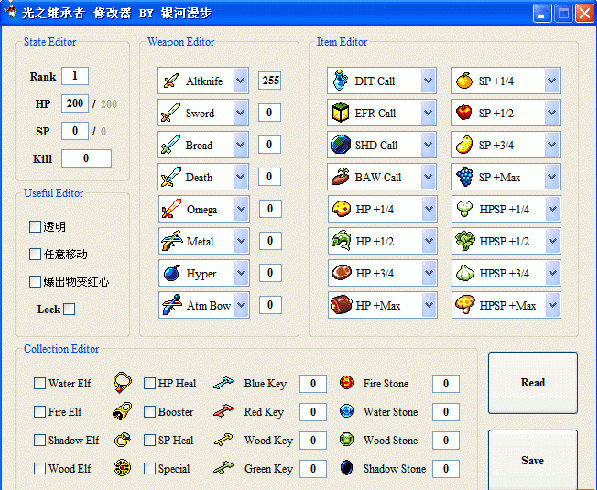Screen dimensions: 597x490
Task: Check the 任意移动 option
Action: click(x=35, y=254)
